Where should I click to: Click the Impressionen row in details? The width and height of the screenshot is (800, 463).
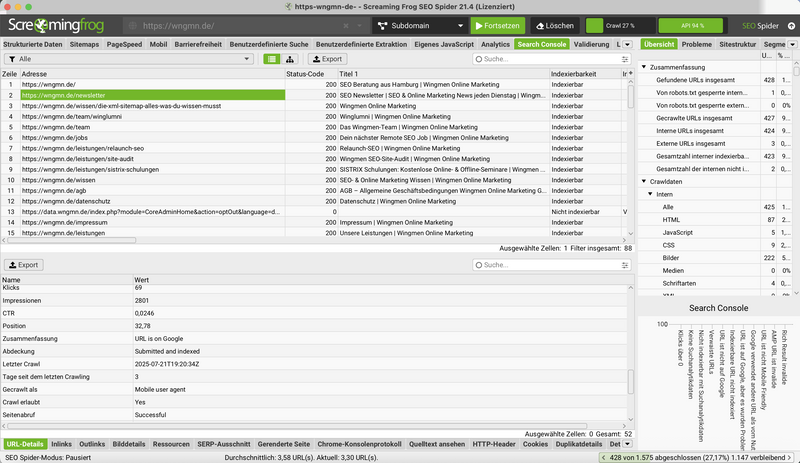[314, 301]
